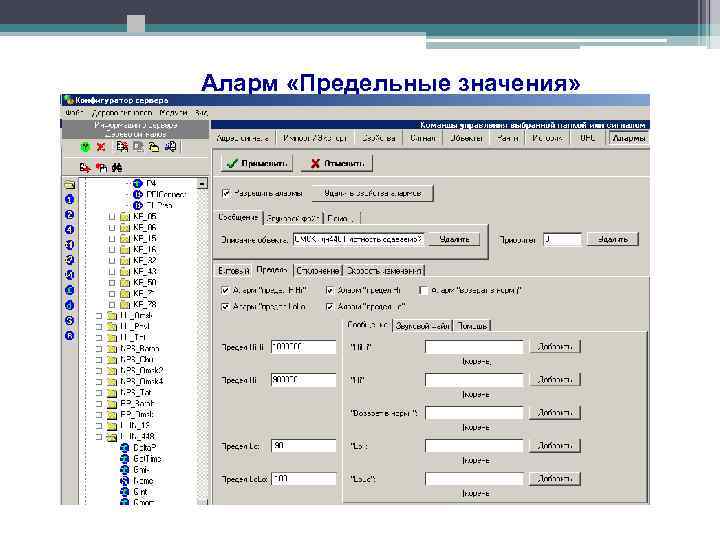Click Добавить button in HiHi message row

555,347
